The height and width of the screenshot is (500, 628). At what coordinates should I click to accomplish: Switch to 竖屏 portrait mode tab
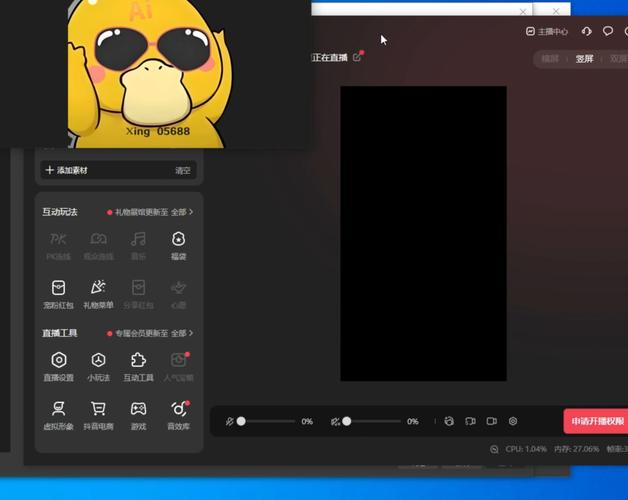pos(583,59)
